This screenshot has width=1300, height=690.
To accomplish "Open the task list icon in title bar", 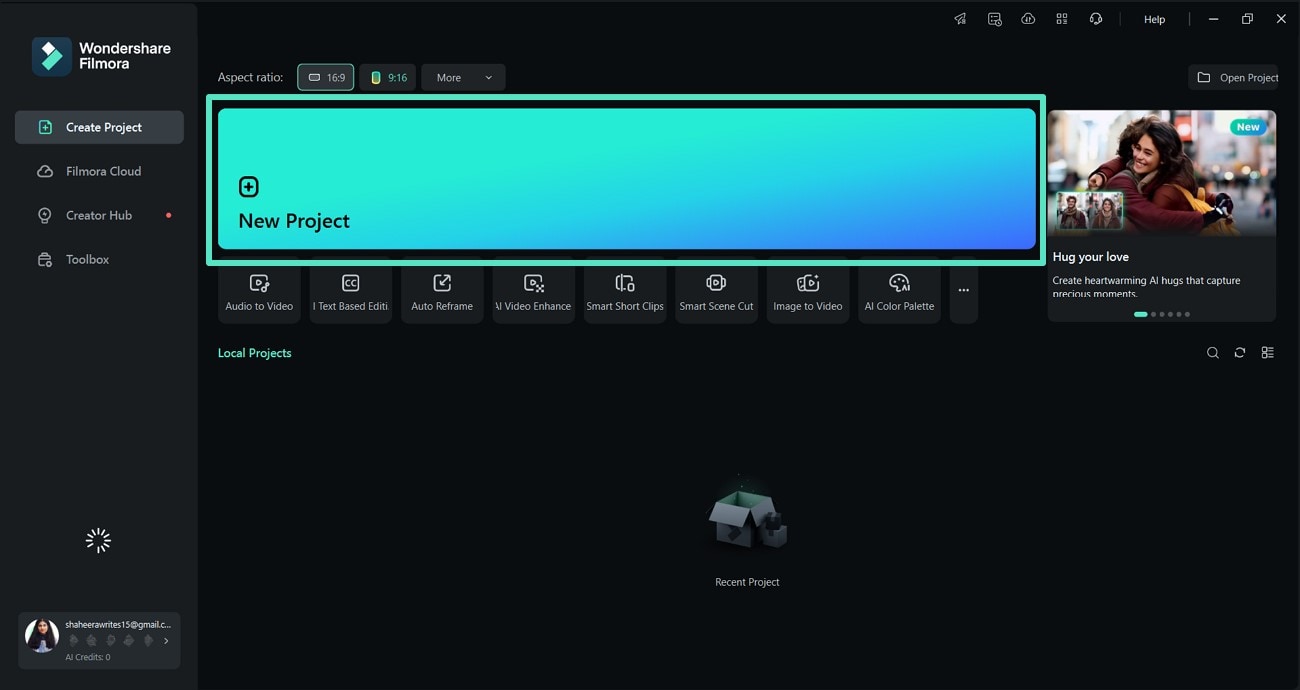I will click(994, 19).
